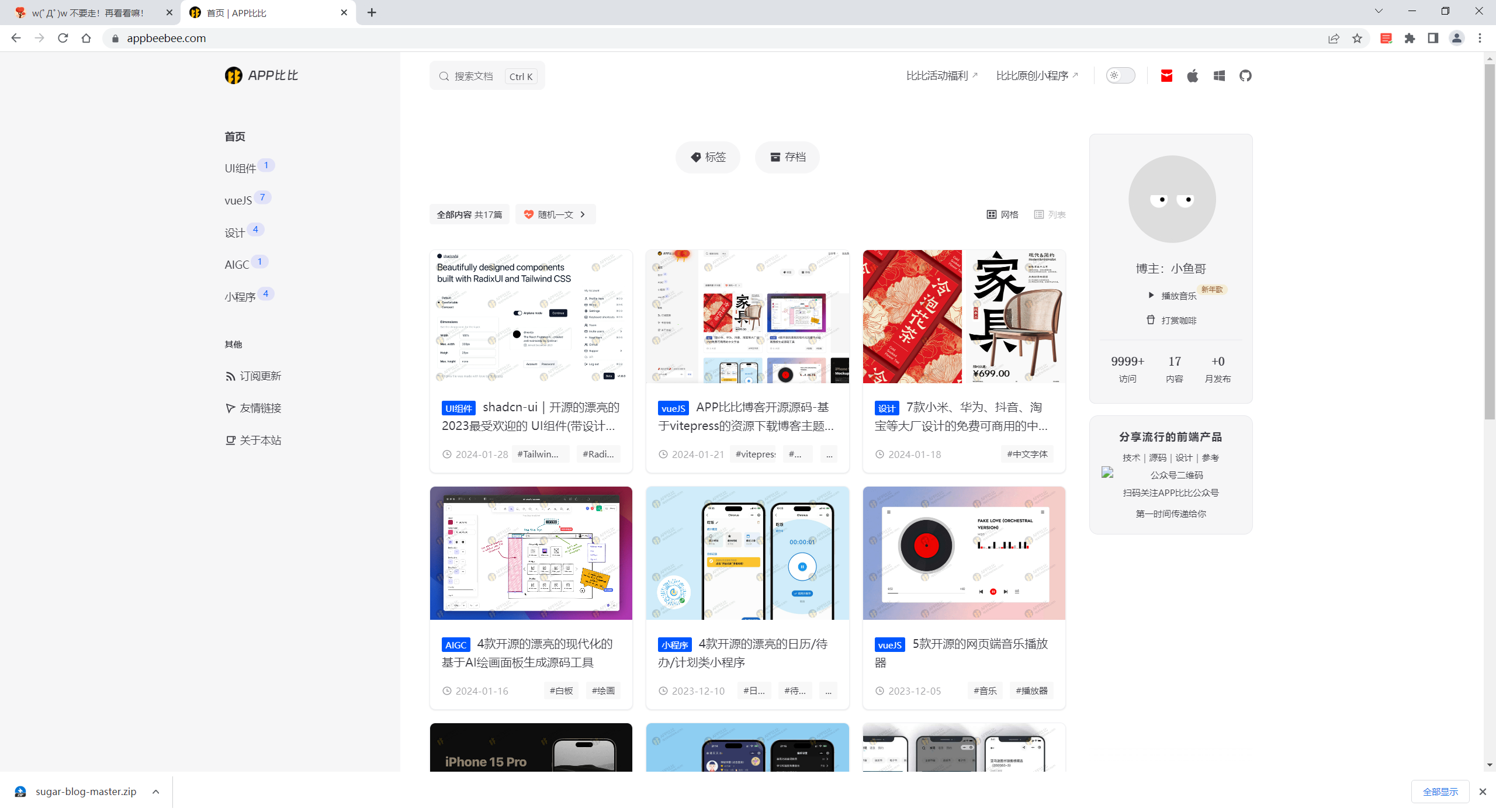Click the #绘画 tag

[x=603, y=690]
